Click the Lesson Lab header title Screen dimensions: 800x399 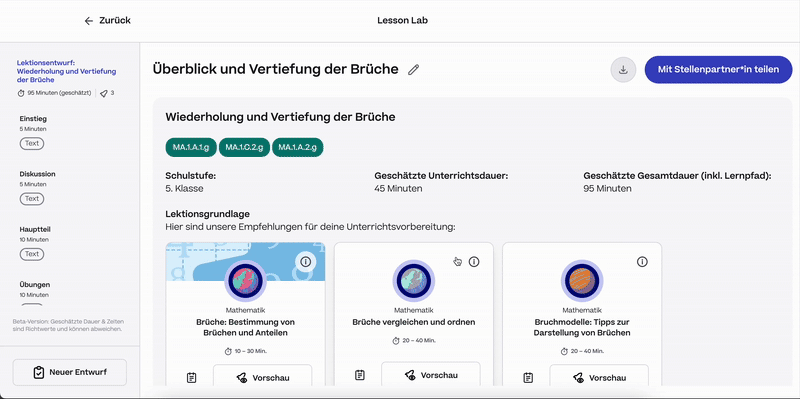click(x=403, y=21)
